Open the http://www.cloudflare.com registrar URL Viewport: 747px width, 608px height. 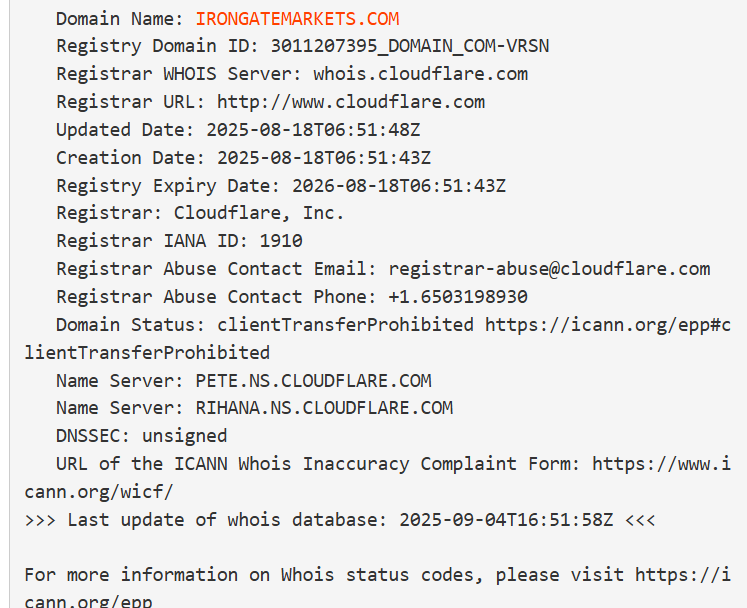click(351, 102)
